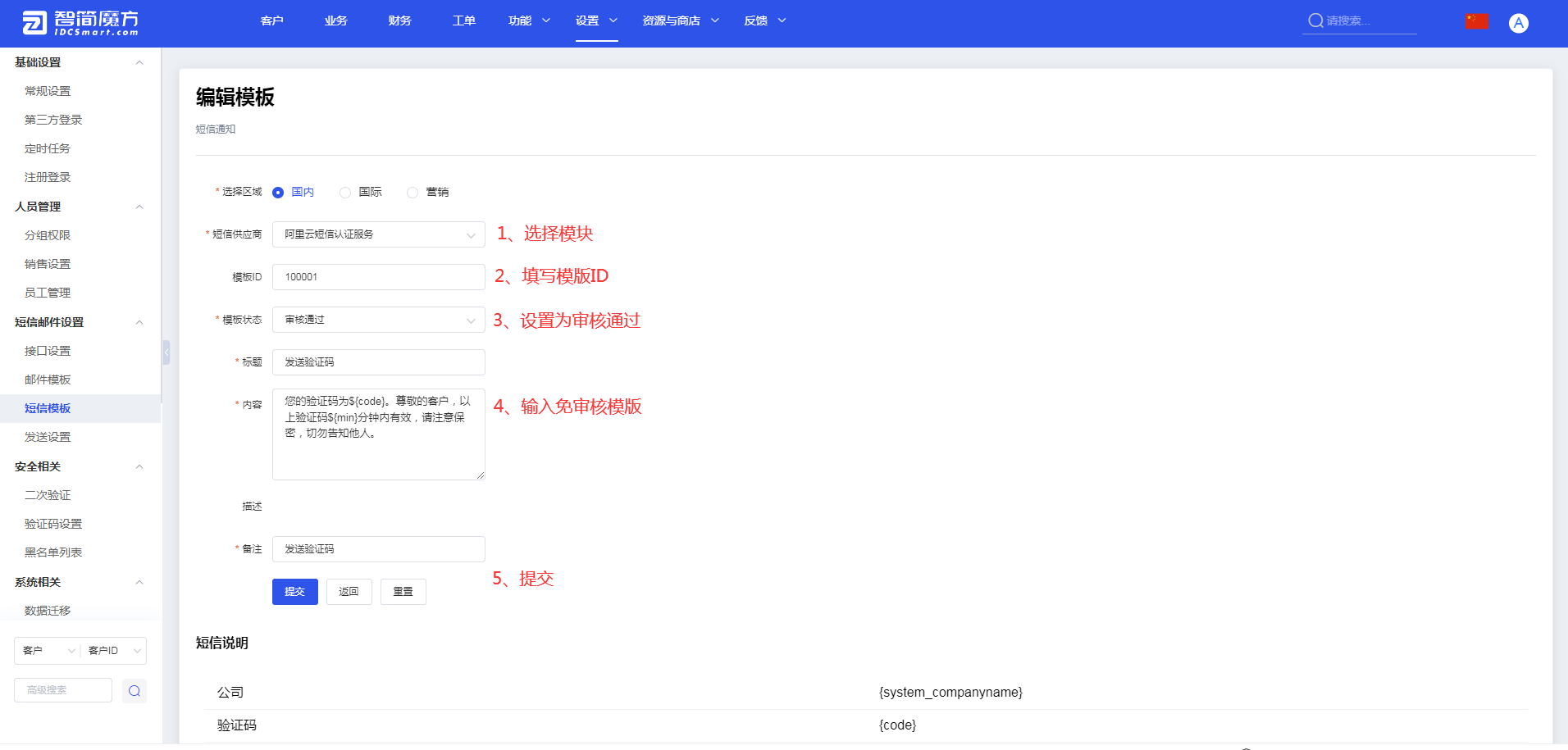
Task: Click the sidebar collapse handle
Action: 166,352
